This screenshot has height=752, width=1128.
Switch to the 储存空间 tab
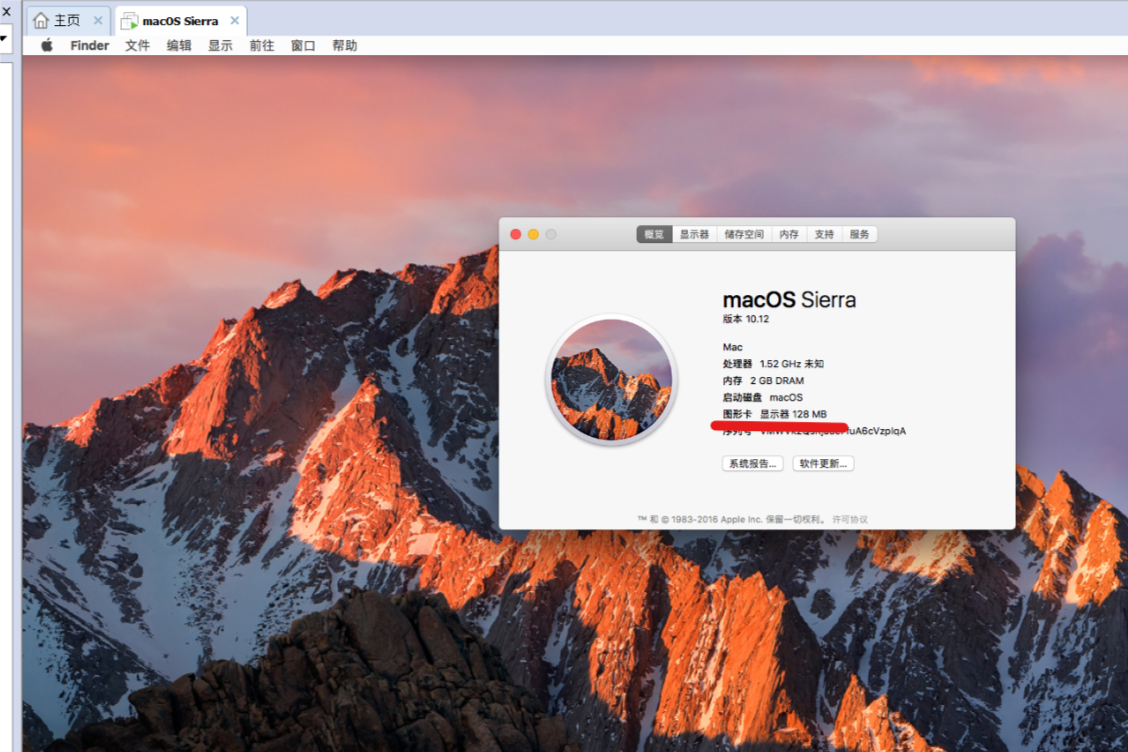(x=744, y=235)
